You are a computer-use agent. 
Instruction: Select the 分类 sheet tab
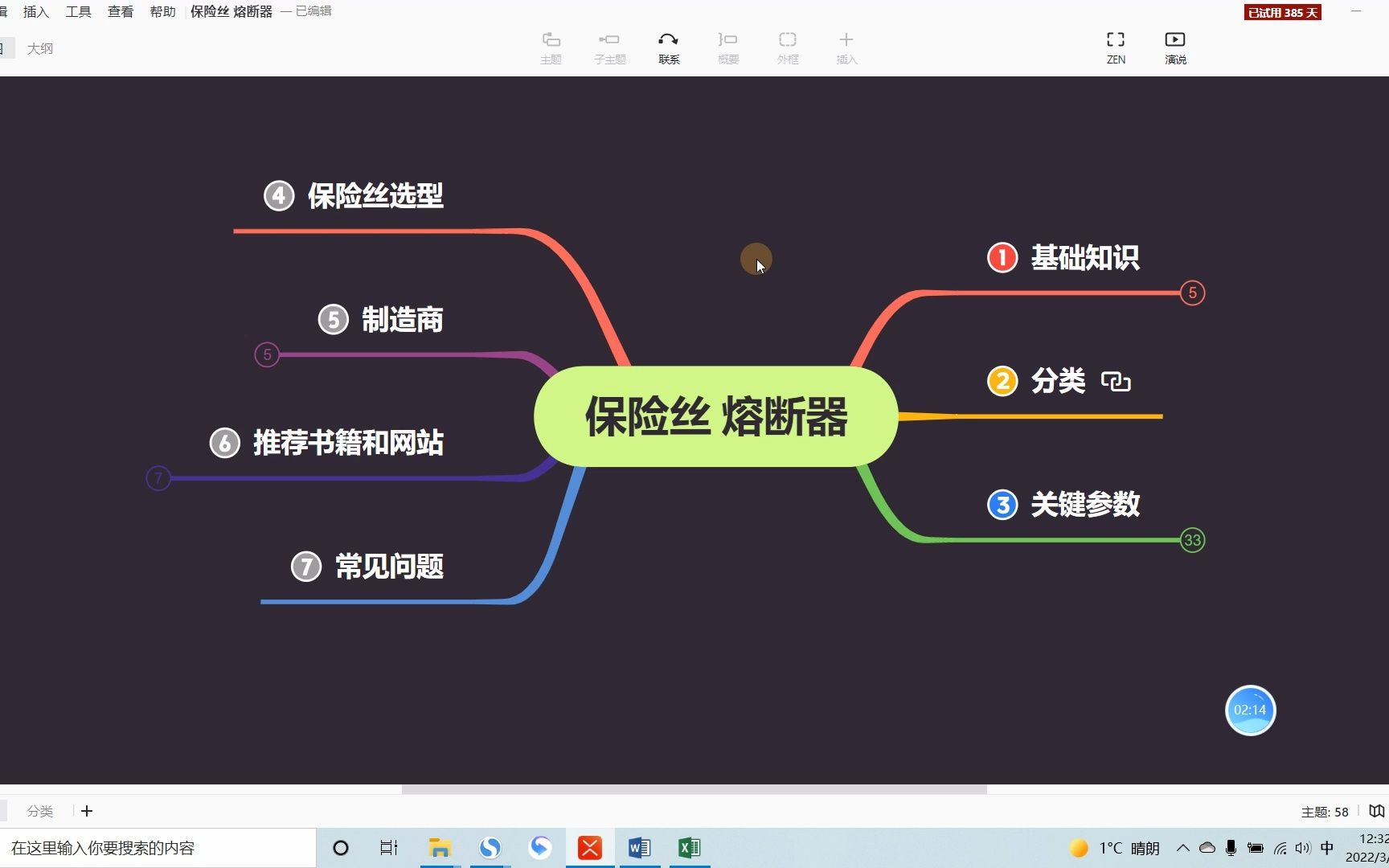click(40, 811)
